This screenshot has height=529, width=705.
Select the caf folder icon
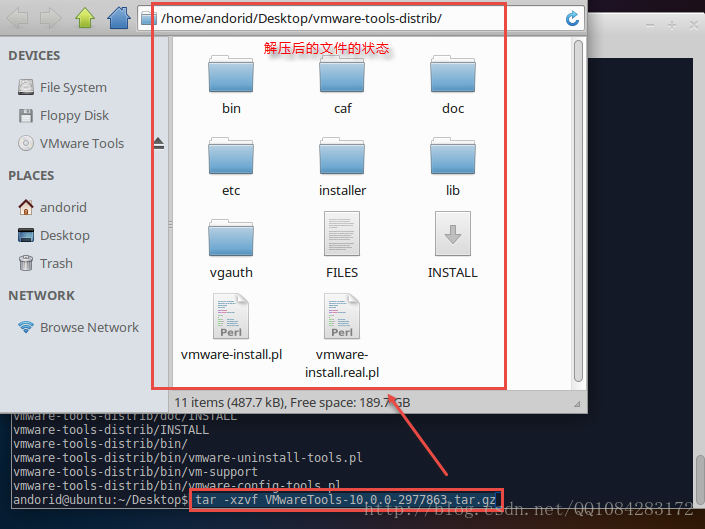coord(342,74)
